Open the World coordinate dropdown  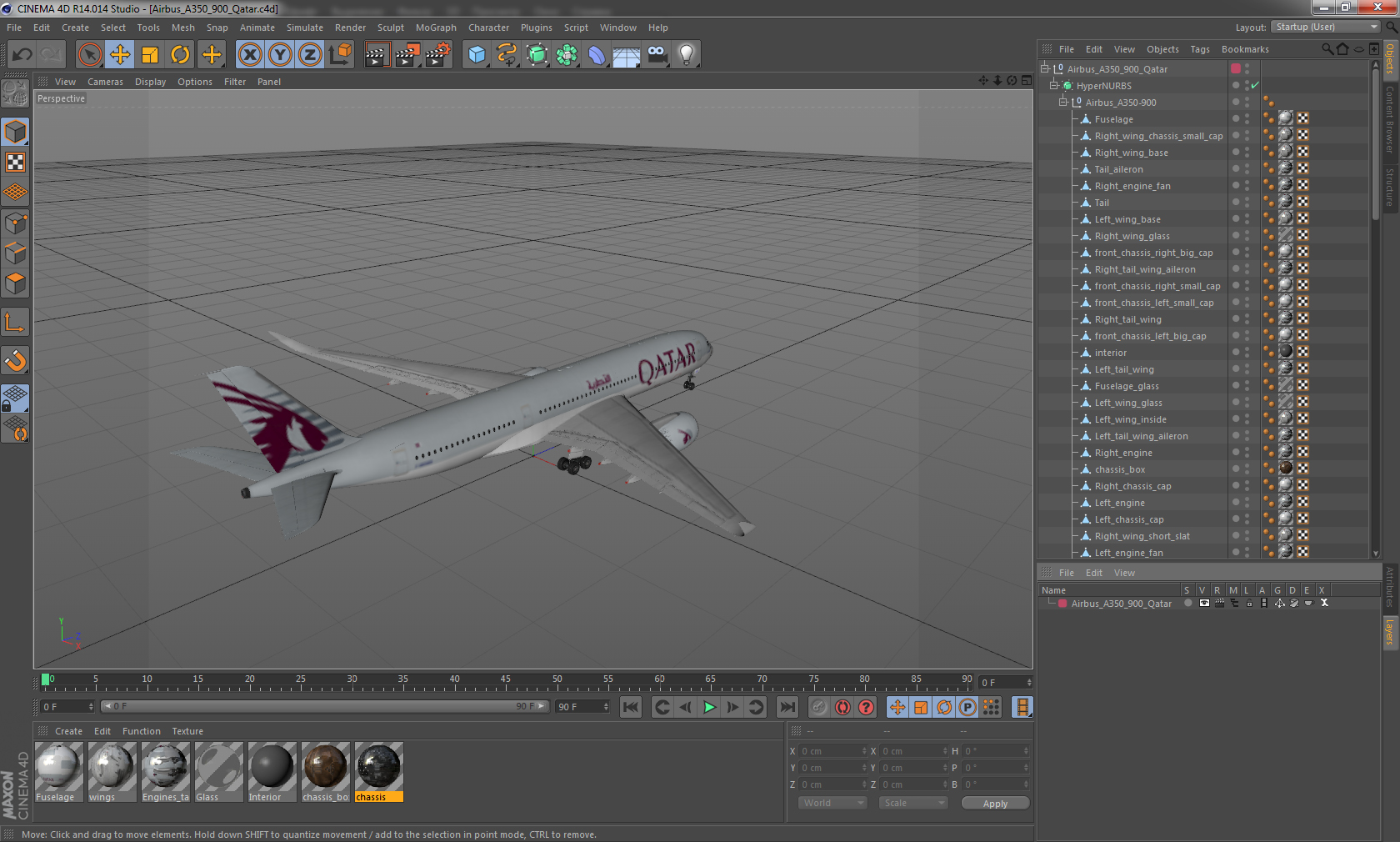pyautogui.click(x=832, y=803)
